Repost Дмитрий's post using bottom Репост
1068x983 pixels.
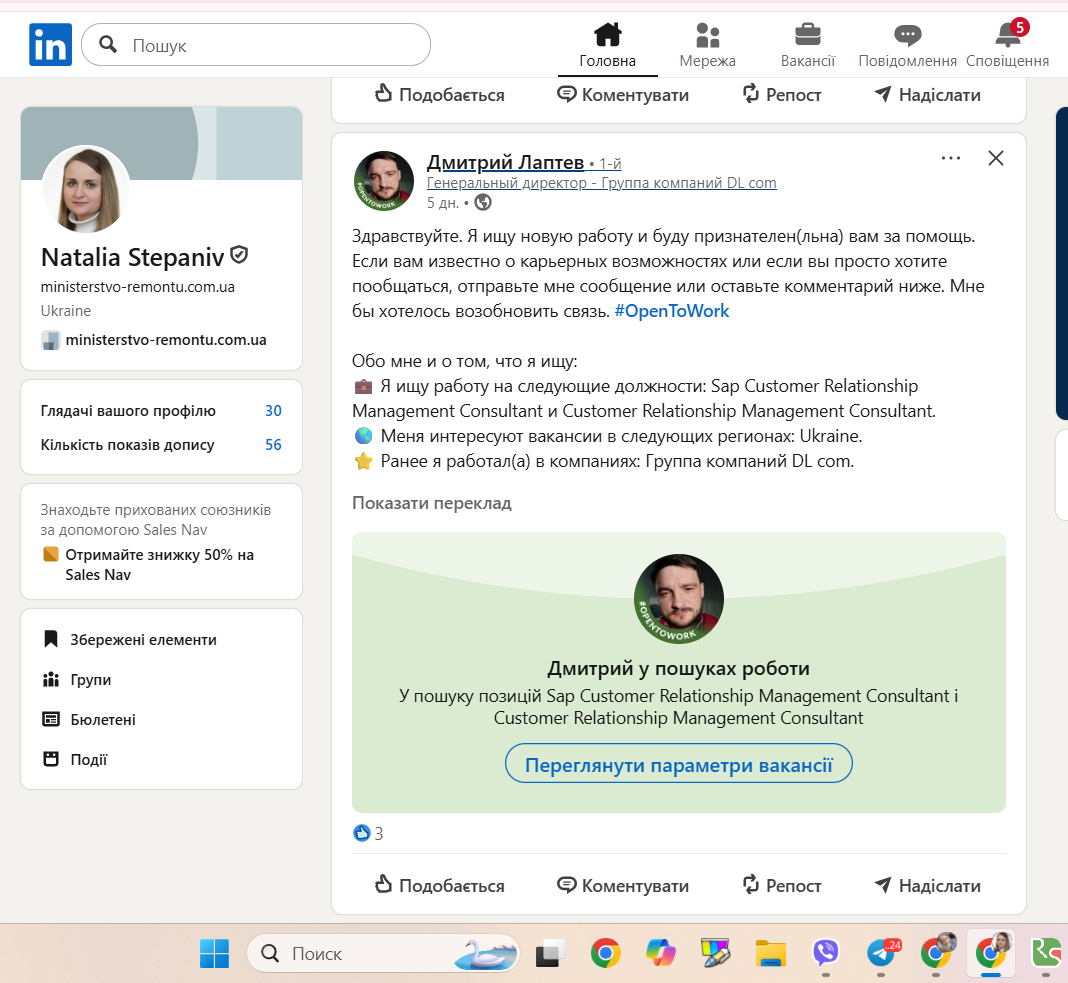pyautogui.click(x=781, y=886)
